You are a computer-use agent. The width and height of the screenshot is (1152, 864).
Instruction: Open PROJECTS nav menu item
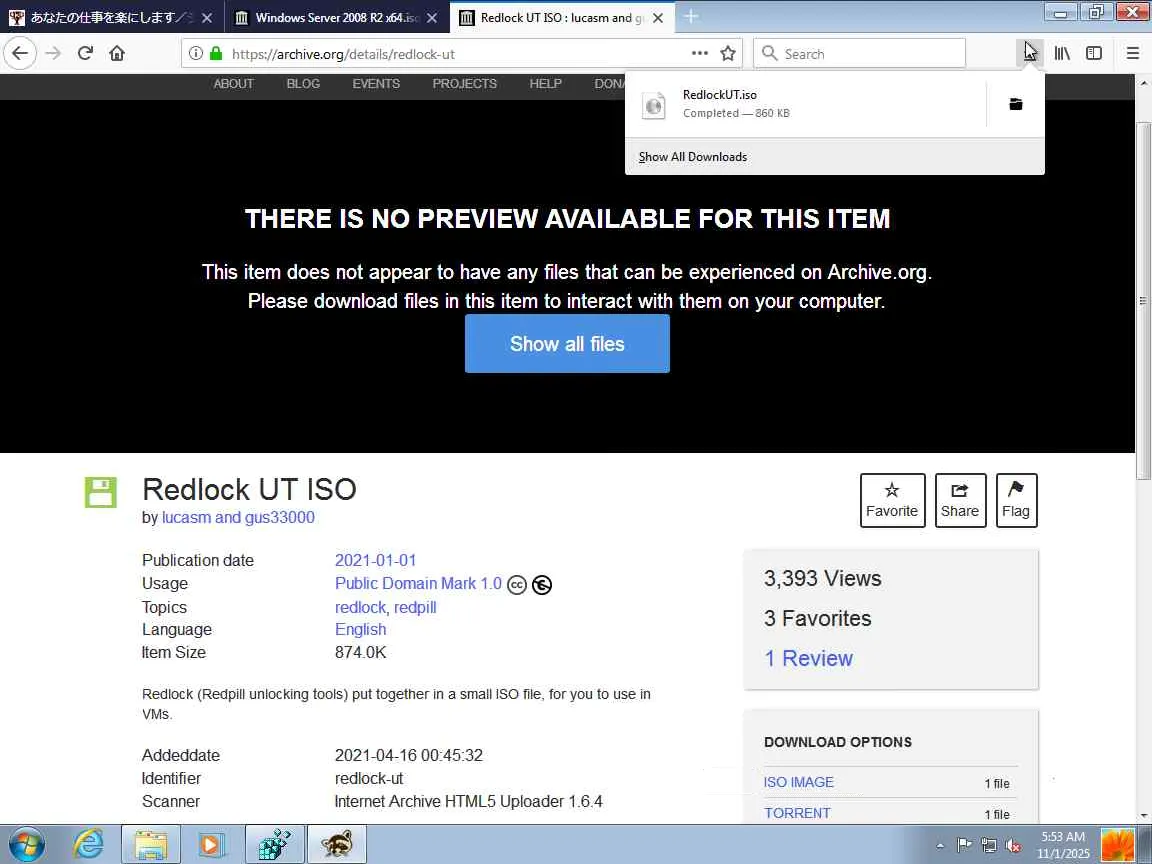click(464, 84)
